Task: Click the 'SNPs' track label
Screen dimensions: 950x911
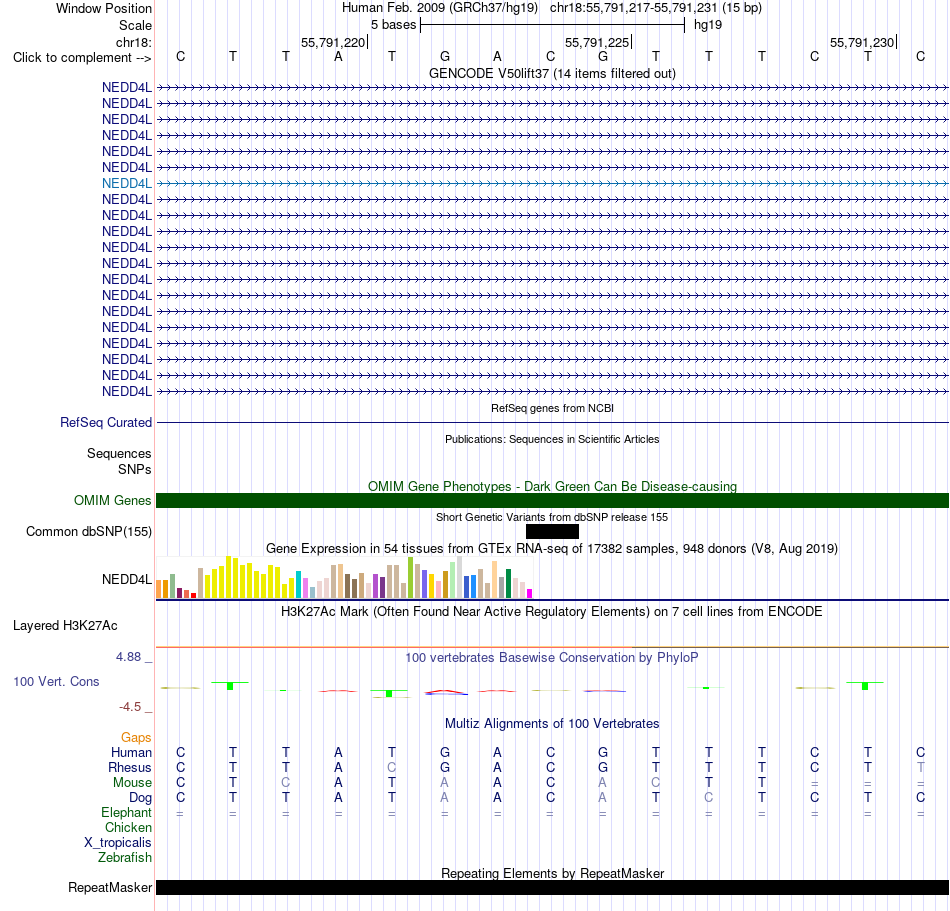Action: [x=135, y=469]
